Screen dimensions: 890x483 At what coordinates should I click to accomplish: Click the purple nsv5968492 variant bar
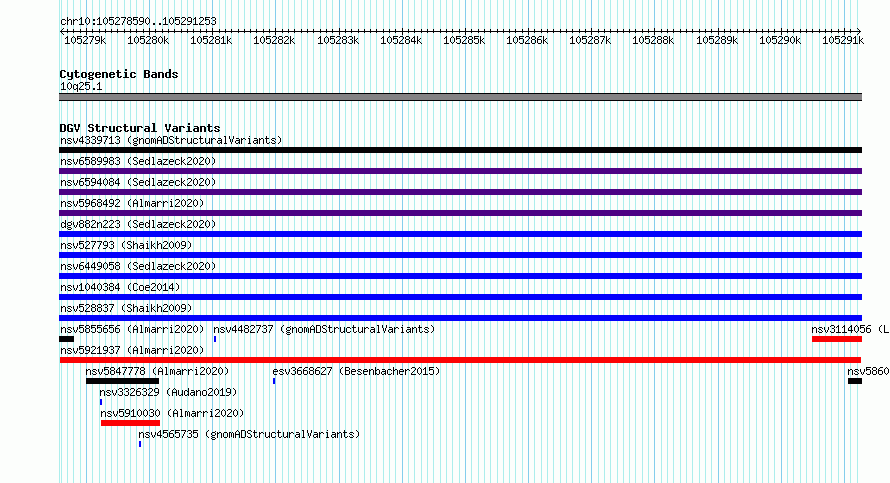460,213
